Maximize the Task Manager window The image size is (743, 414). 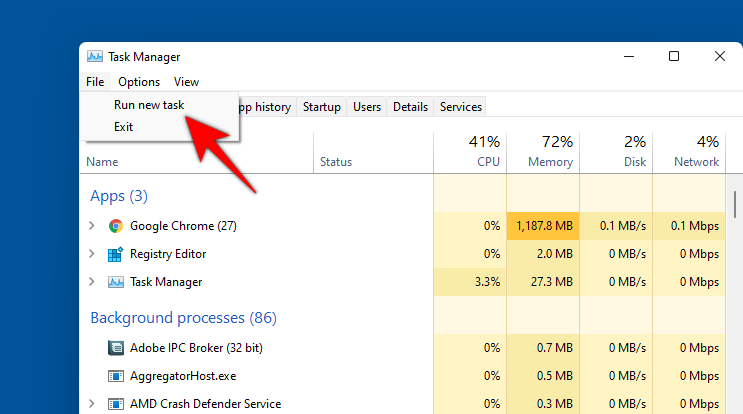click(x=675, y=57)
